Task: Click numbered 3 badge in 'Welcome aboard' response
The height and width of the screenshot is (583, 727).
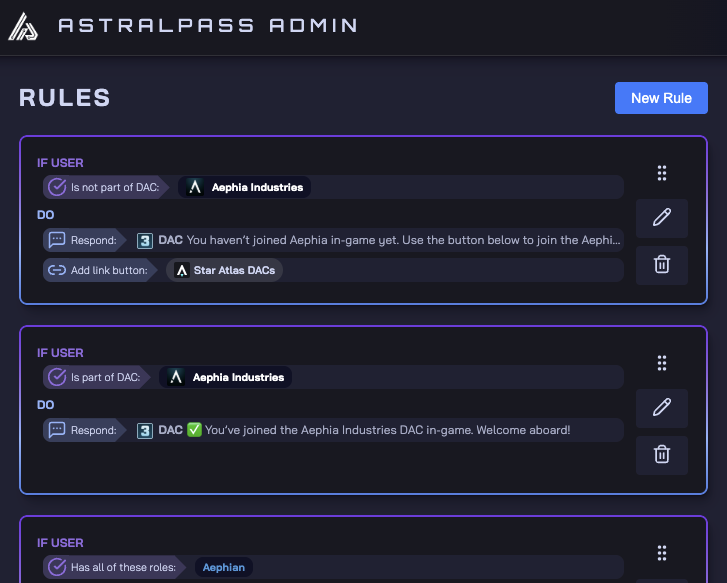Action: pyautogui.click(x=145, y=430)
